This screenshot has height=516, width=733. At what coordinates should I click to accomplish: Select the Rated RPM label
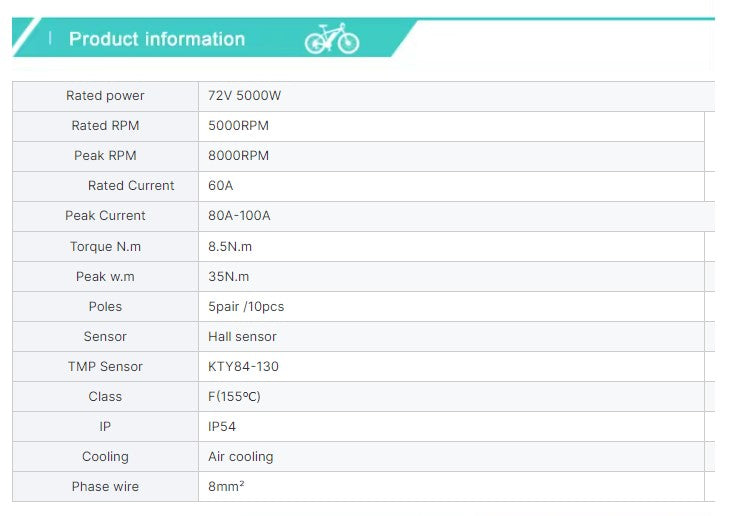[105, 126]
